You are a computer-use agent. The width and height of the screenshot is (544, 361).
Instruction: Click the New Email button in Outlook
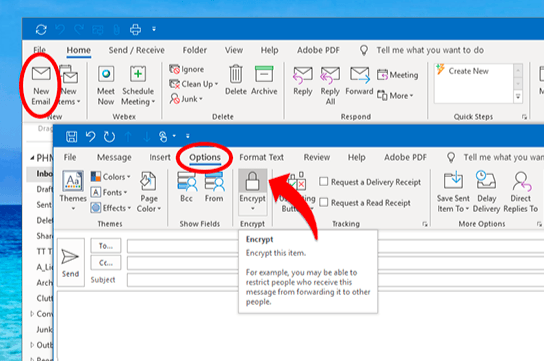pyautogui.click(x=41, y=85)
